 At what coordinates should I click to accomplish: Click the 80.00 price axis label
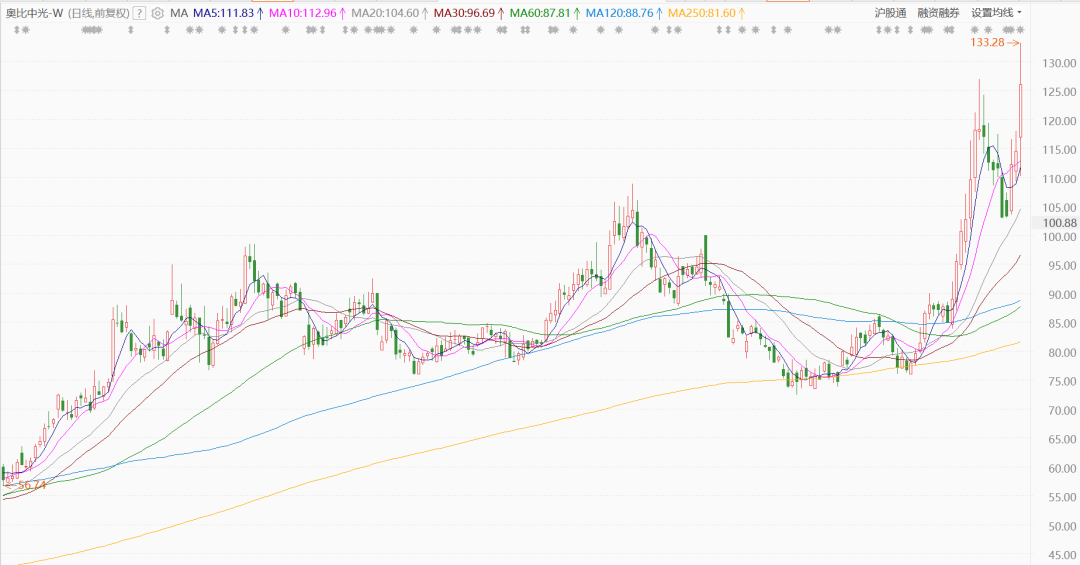coord(1061,352)
